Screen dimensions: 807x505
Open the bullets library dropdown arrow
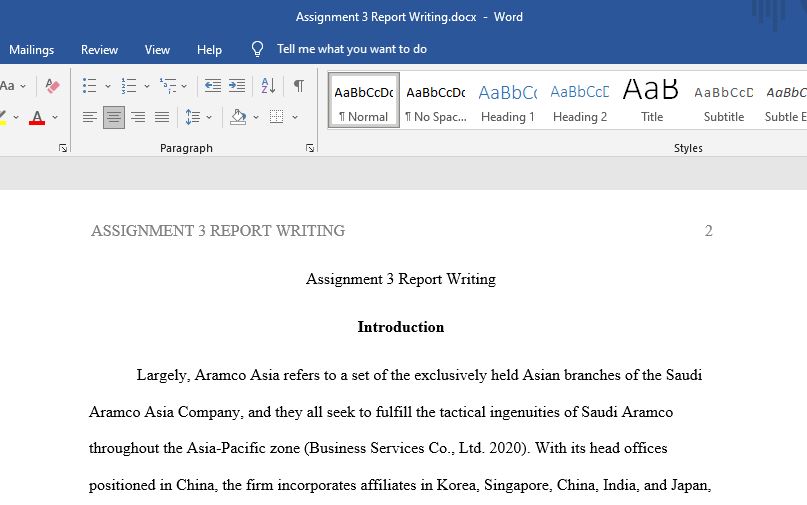tap(108, 86)
